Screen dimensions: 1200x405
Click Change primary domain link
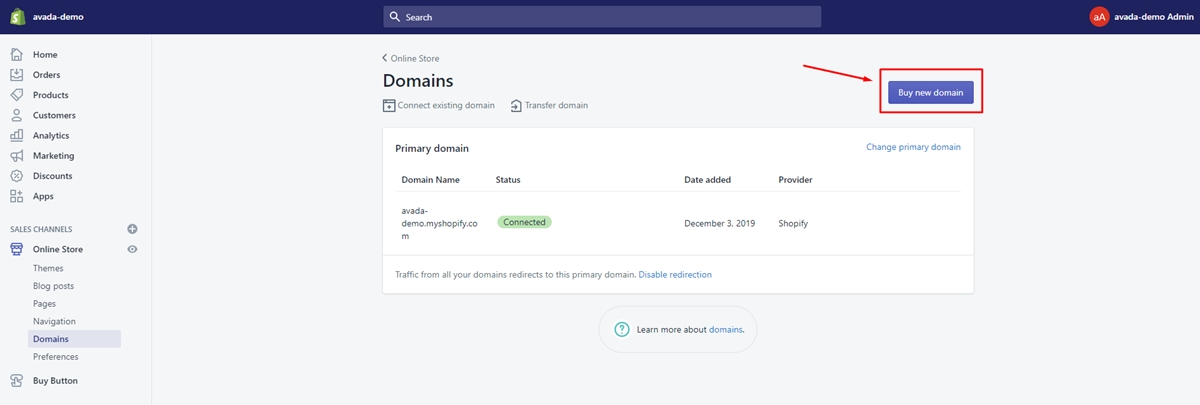[913, 147]
